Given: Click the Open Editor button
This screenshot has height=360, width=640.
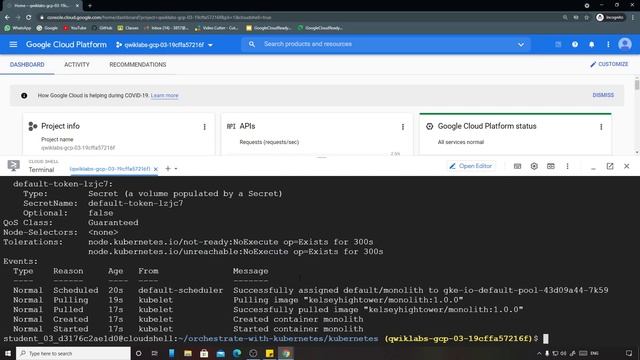Looking at the screenshot, I should 471,166.
